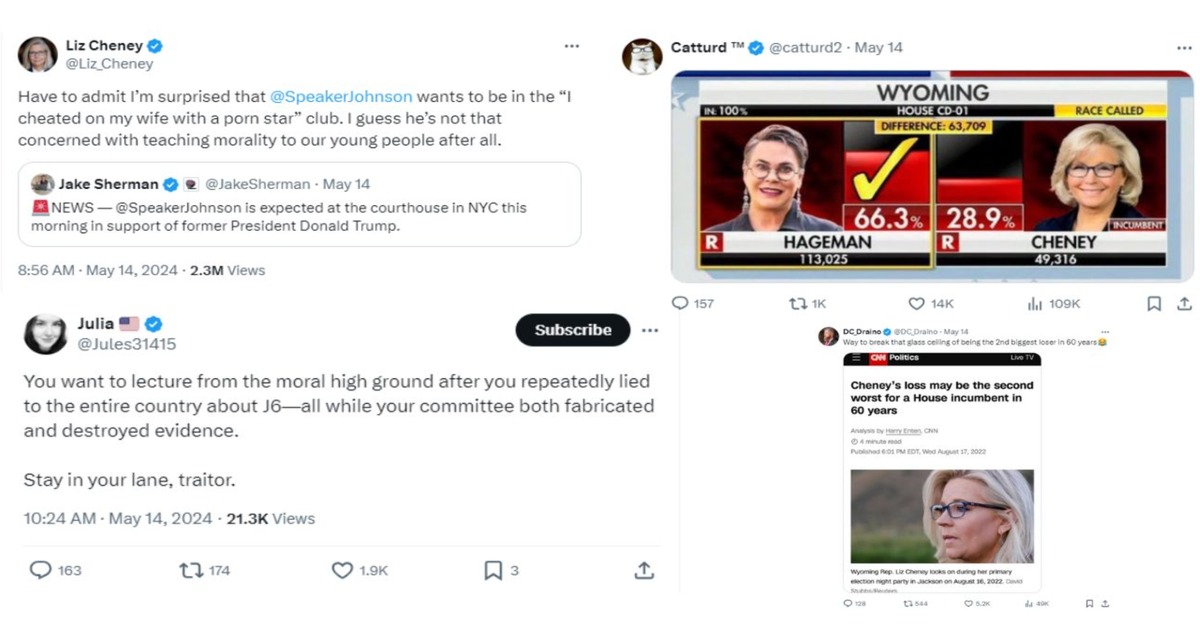Viewport: 1200px width, 628px height.
Task: Retweet Catturd's Wyoming post
Action: [798, 303]
